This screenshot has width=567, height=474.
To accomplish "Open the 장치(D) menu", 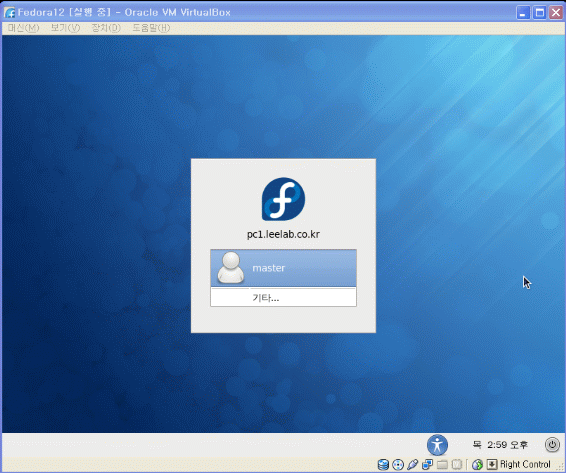I will 106,28.
